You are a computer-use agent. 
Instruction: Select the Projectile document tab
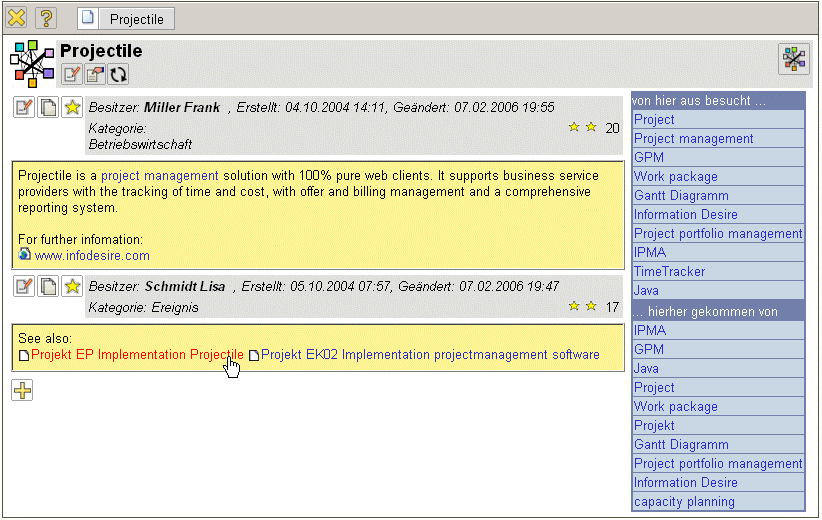126,19
